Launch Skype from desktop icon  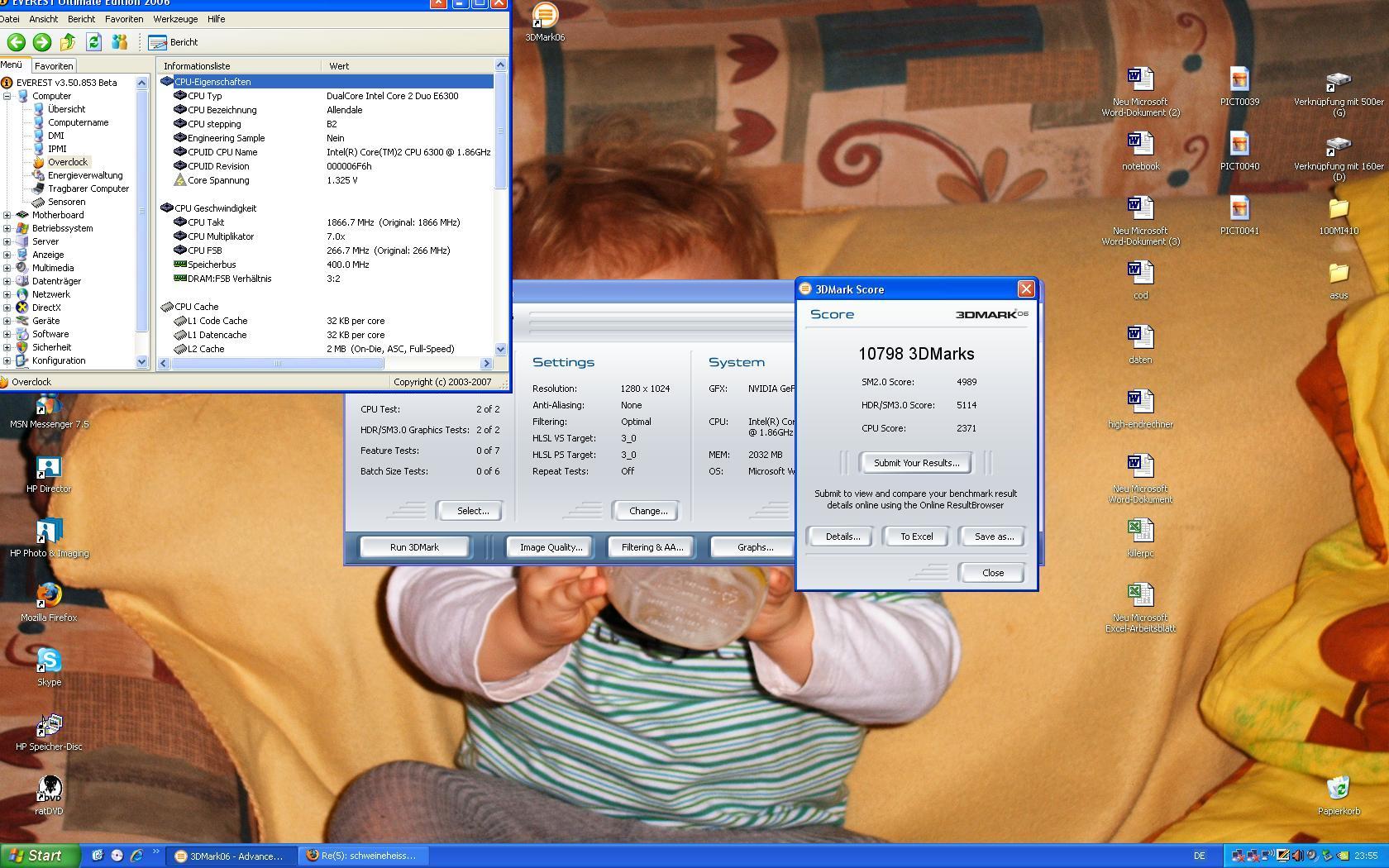pyautogui.click(x=49, y=667)
